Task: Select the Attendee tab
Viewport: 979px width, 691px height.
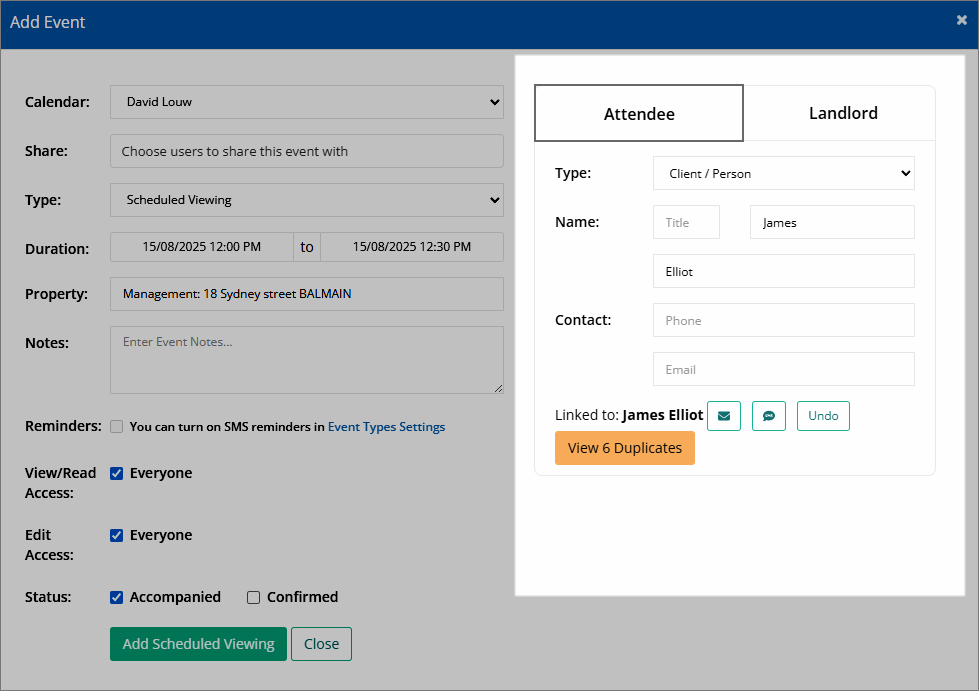Action: pyautogui.click(x=639, y=114)
